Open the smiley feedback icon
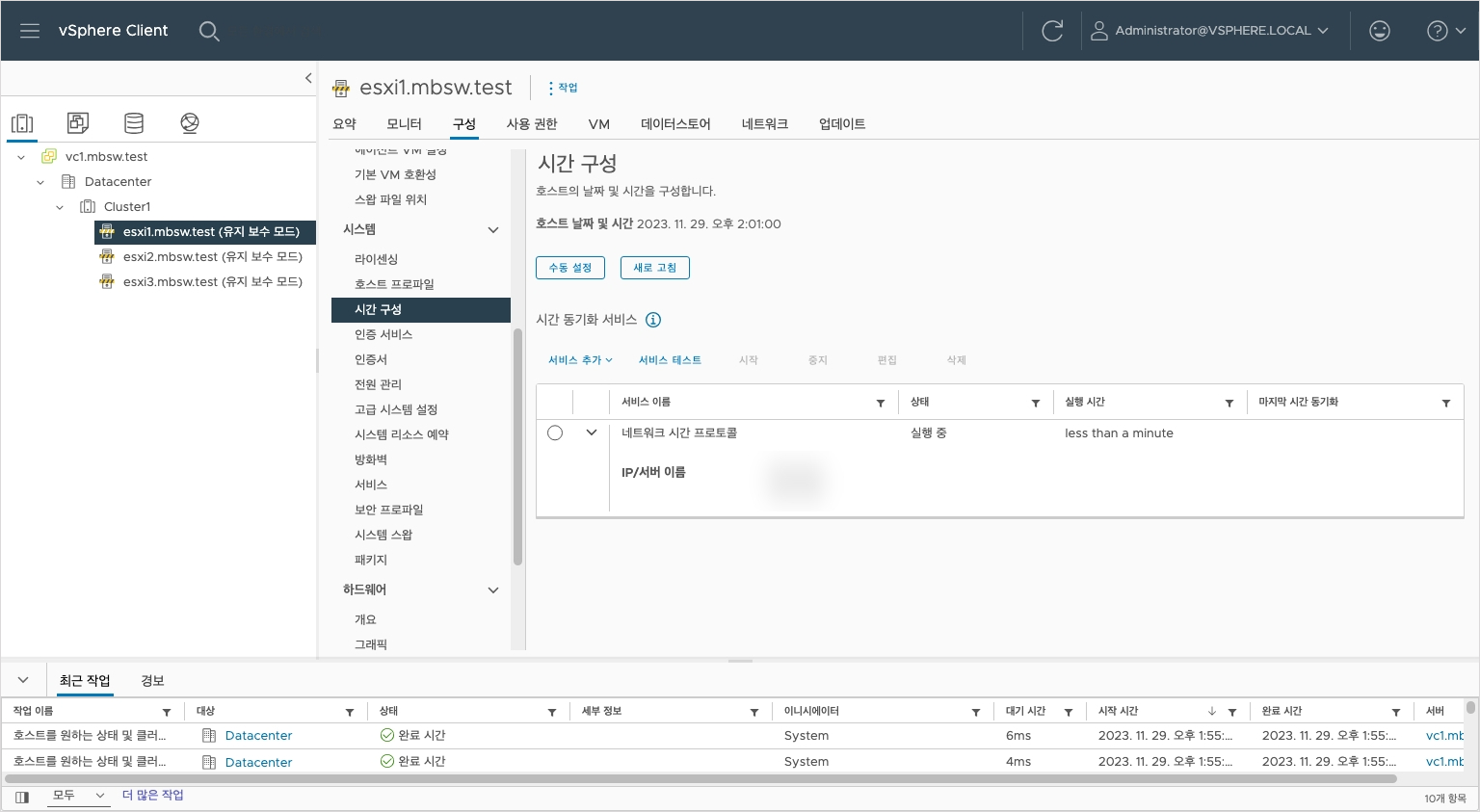1480x812 pixels. tap(1380, 31)
